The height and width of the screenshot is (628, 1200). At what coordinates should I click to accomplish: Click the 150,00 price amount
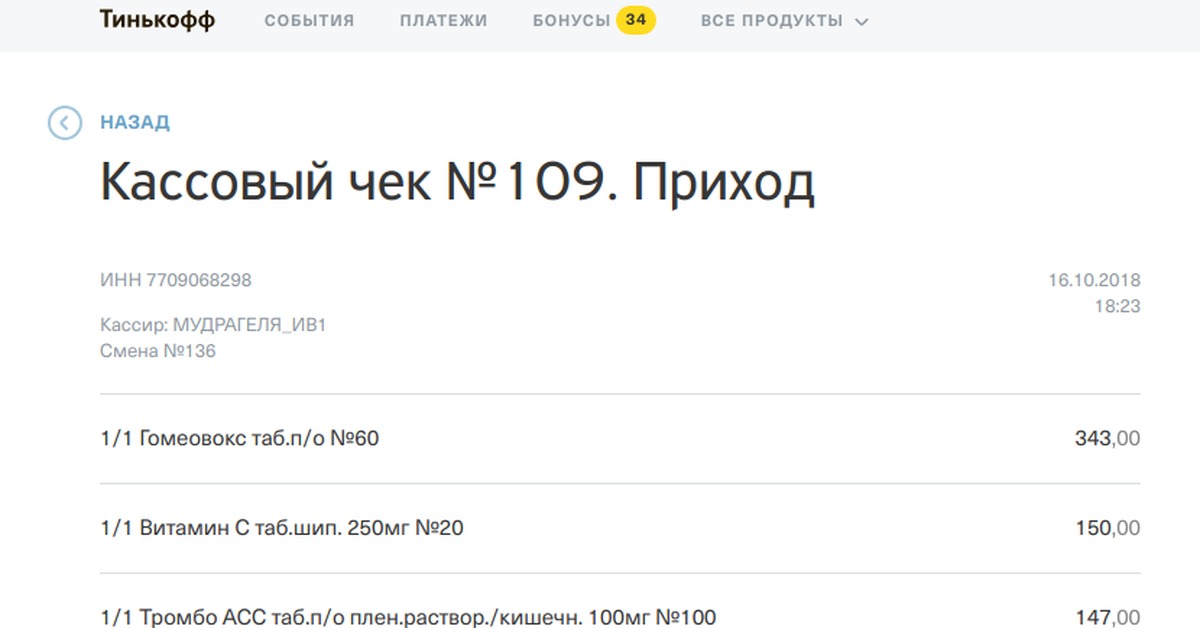click(x=1107, y=528)
